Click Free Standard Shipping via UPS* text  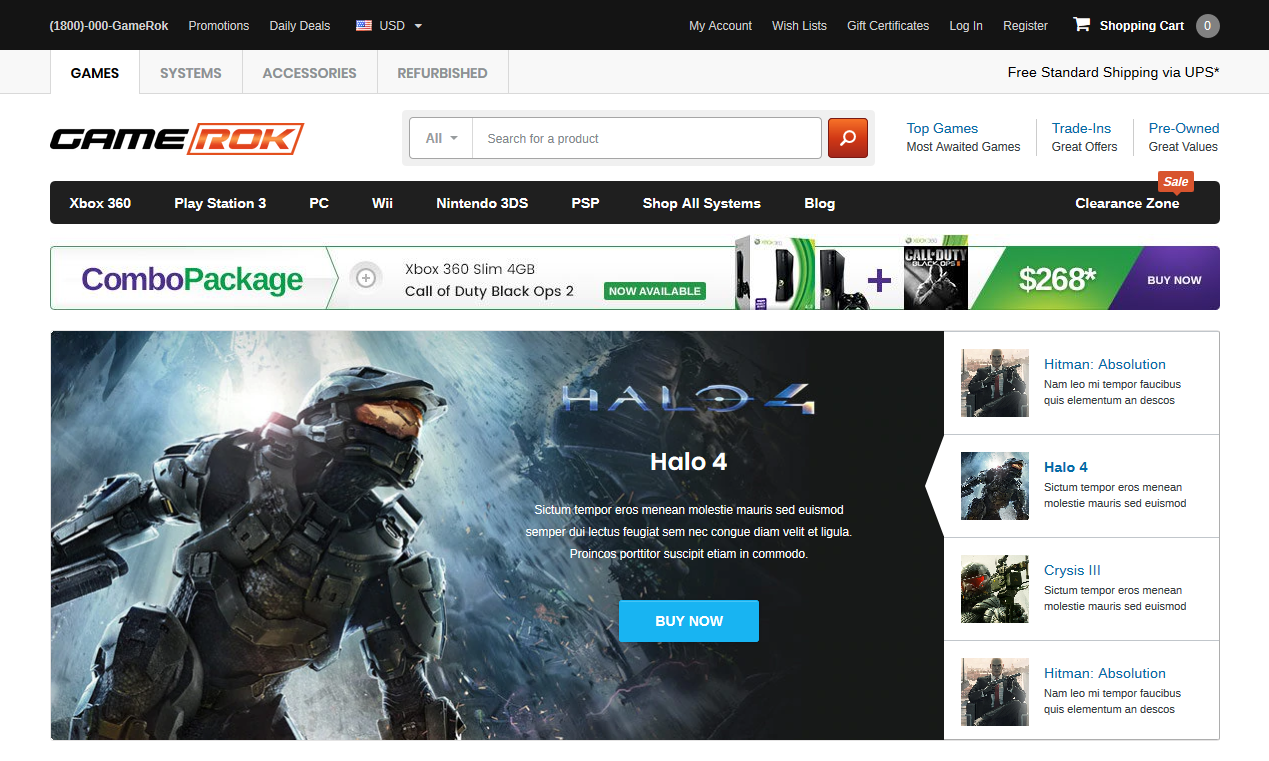[x=1113, y=72]
